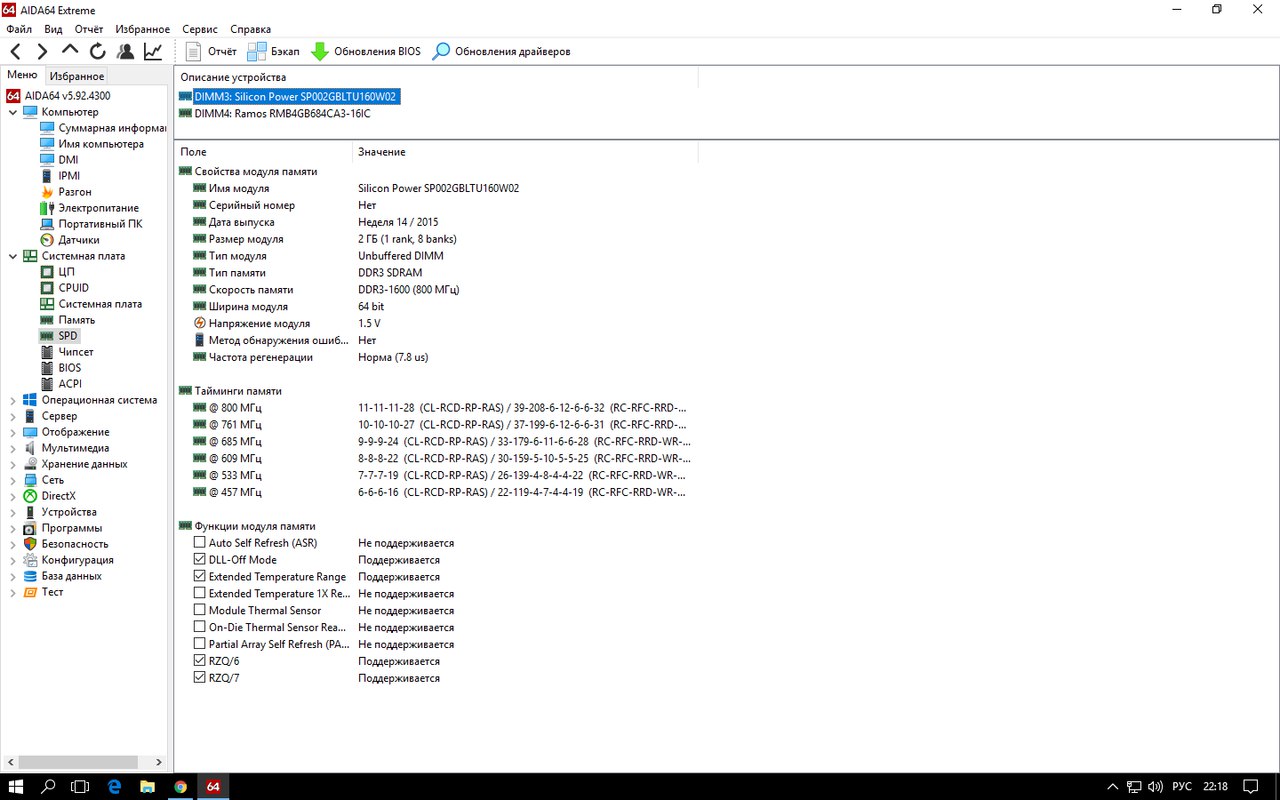Image resolution: width=1280 pixels, height=800 pixels.
Task: Open the graph chart toolbar icon
Action: (153, 51)
